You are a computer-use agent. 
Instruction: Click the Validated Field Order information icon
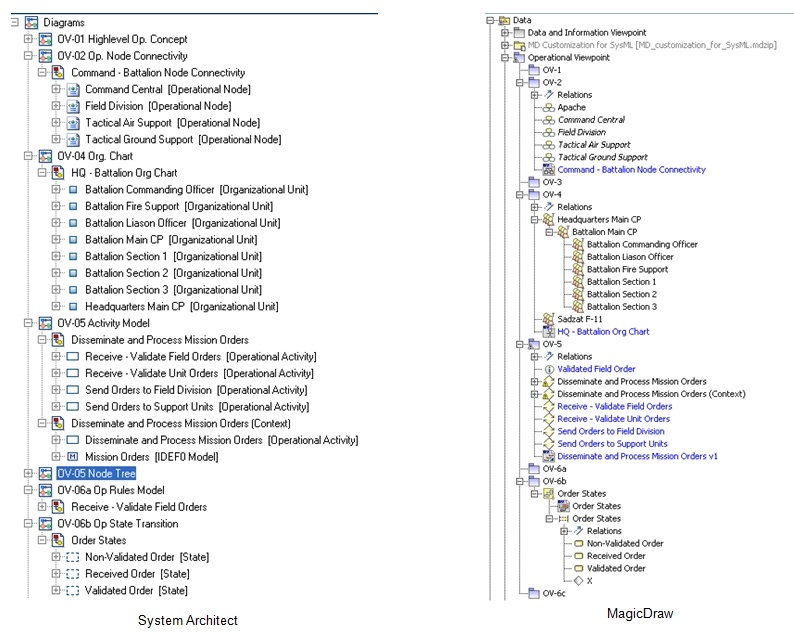point(548,369)
